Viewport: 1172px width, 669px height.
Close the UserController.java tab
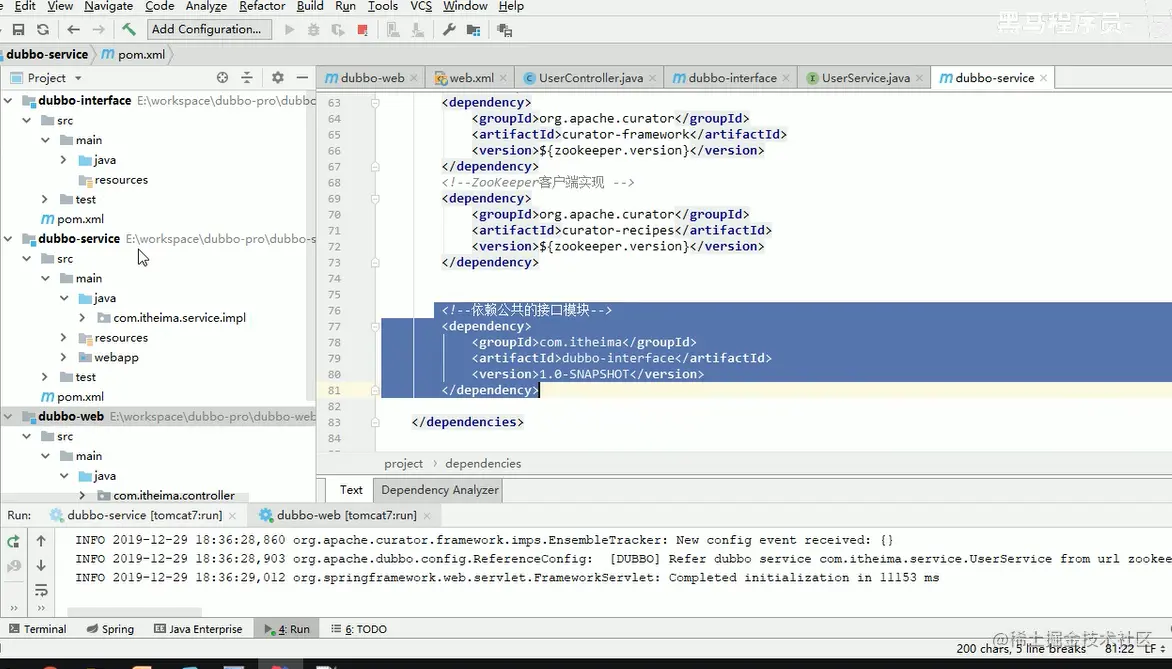tap(653, 78)
